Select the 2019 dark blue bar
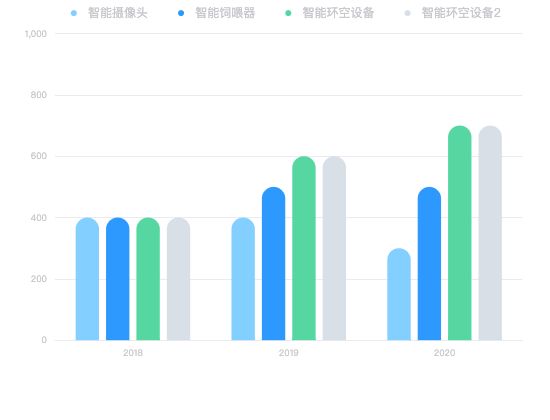This screenshot has width=550, height=420. click(274, 264)
